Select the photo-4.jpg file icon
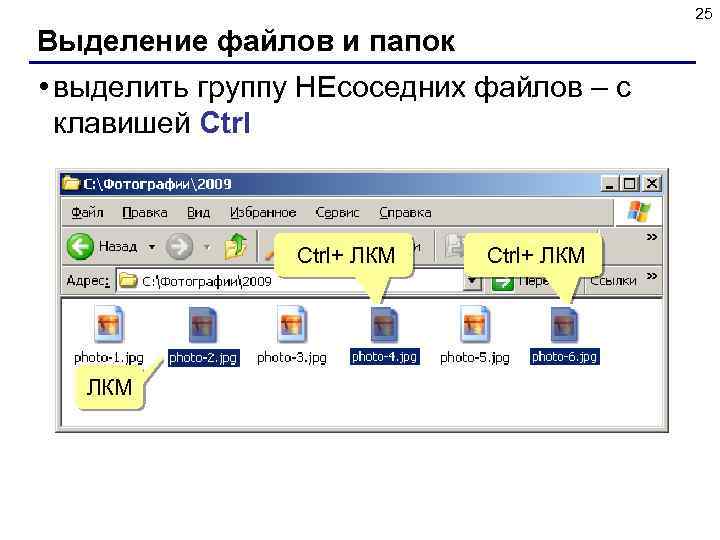Viewport: 720px width, 540px height. [x=384, y=325]
